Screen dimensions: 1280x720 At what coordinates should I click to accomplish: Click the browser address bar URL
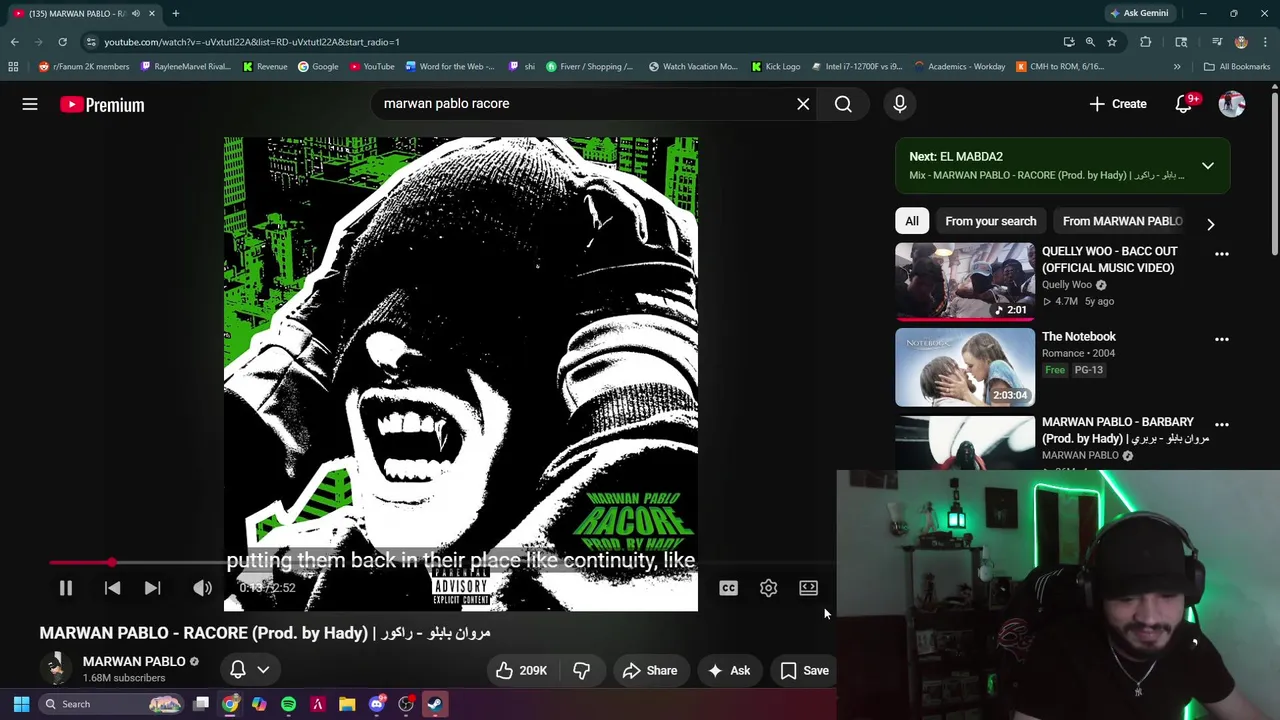pos(252,42)
